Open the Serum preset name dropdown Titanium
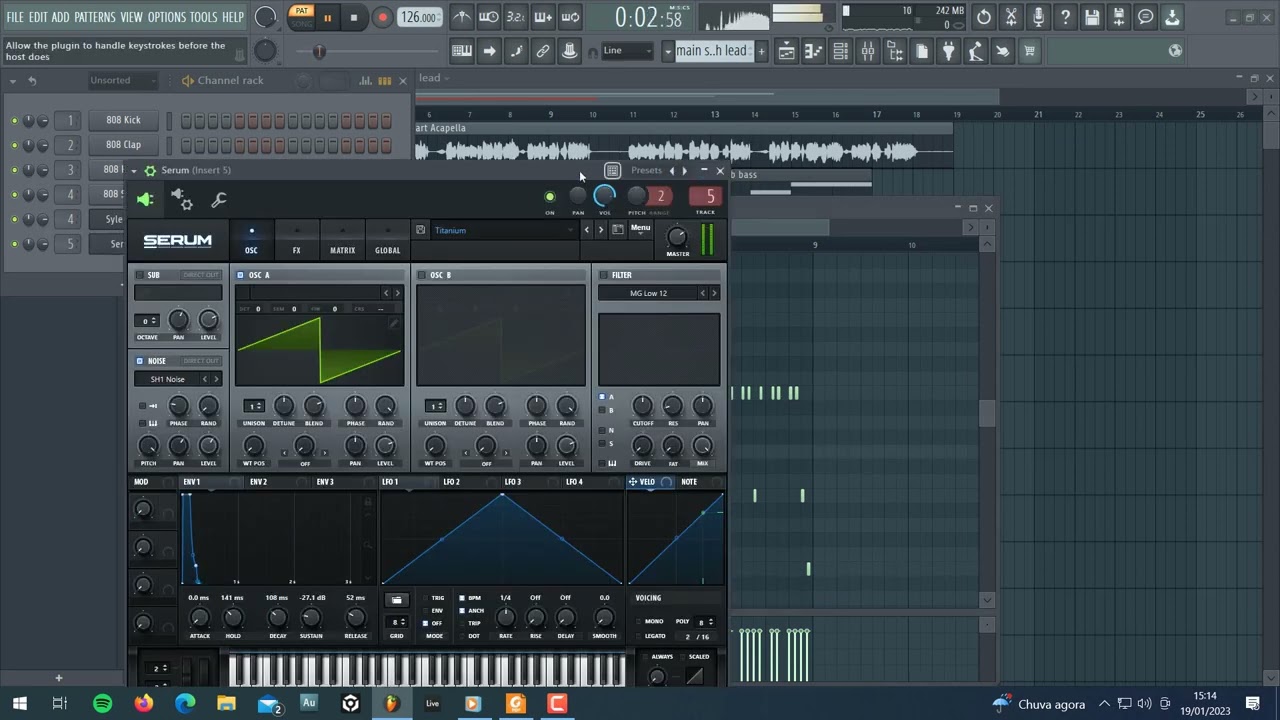This screenshot has height=720, width=1280. pyautogui.click(x=505, y=230)
